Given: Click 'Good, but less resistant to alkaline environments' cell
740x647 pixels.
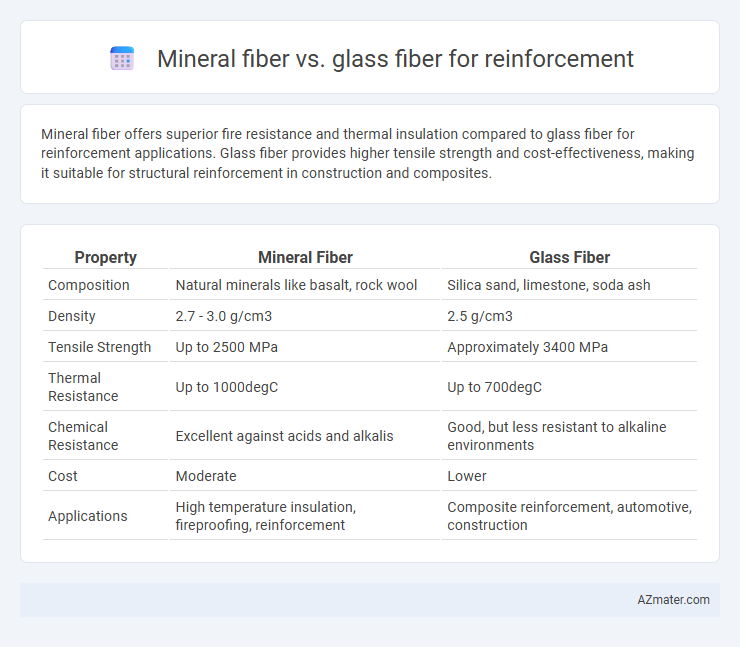Looking at the screenshot, I should pyautogui.click(x=557, y=436).
